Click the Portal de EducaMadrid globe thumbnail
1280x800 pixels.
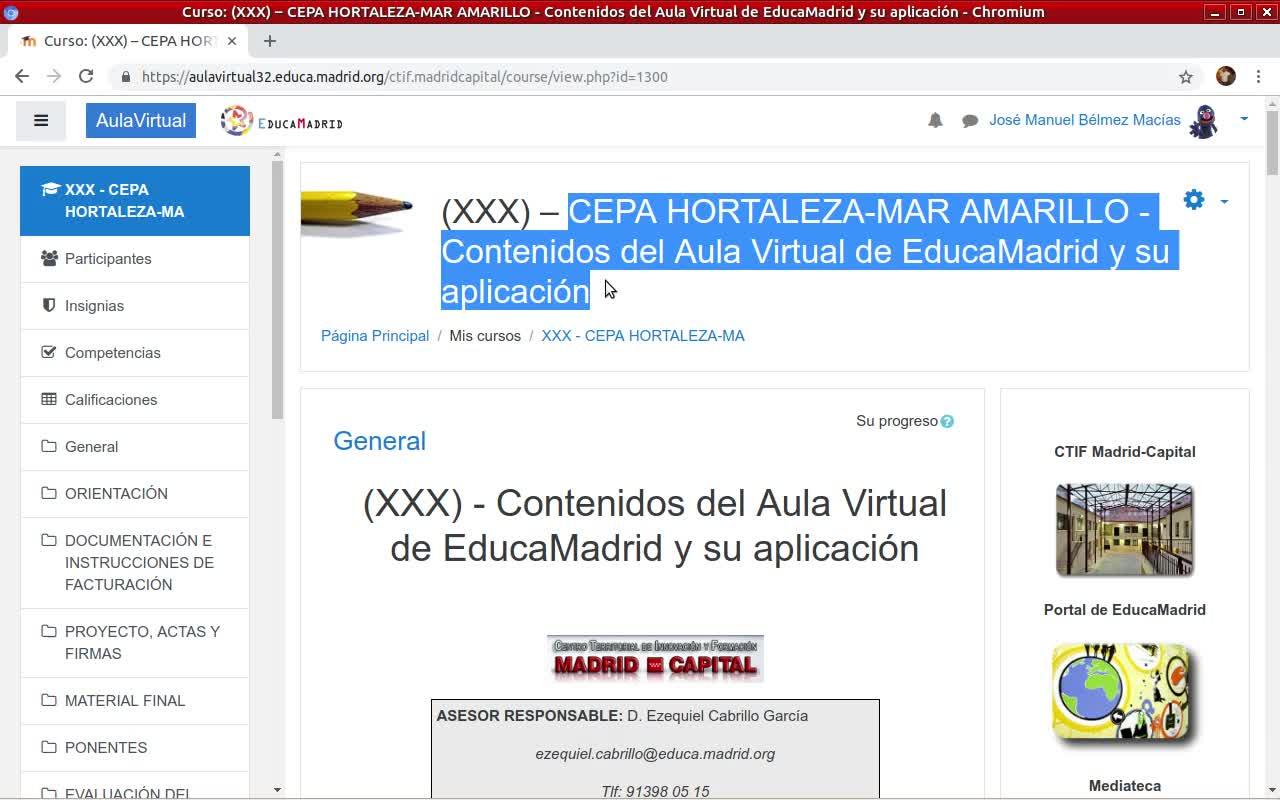click(x=1125, y=696)
